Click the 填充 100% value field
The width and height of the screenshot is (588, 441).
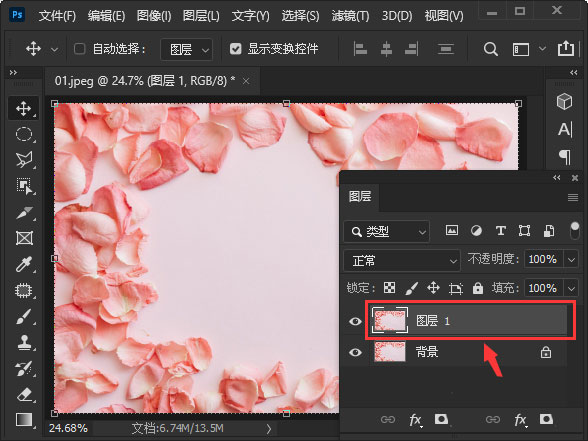[543, 288]
